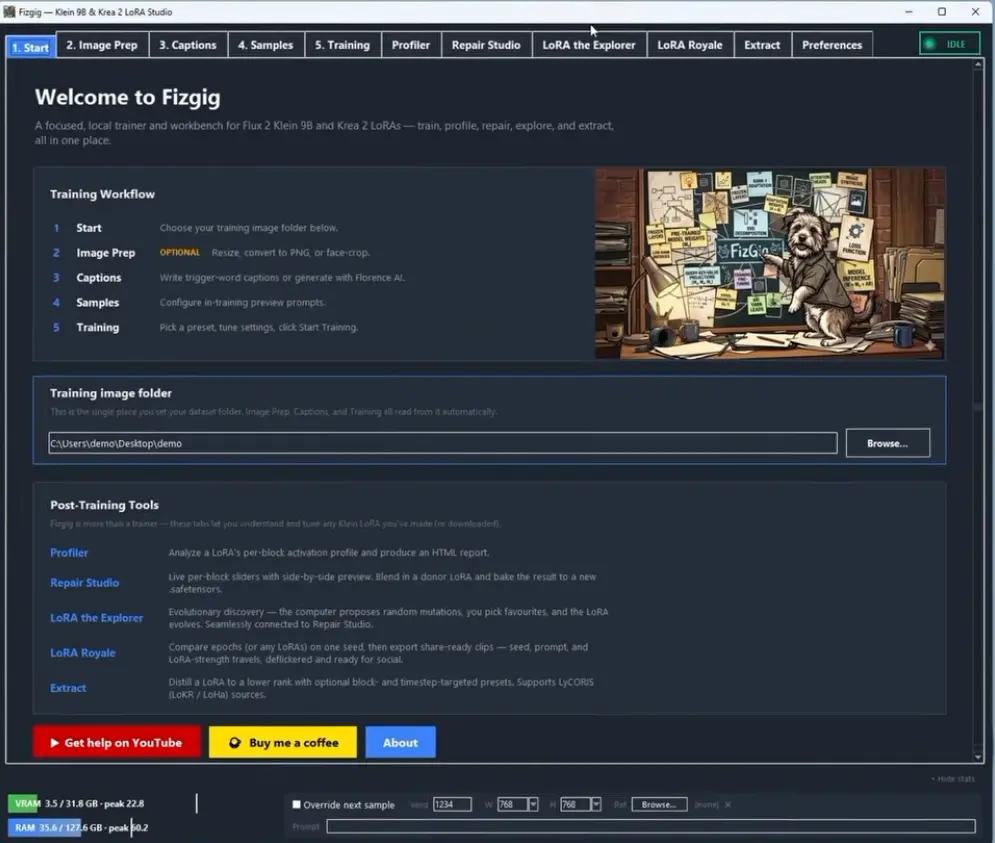Click the W width value field 768
The height and width of the screenshot is (843, 995).
513,804
